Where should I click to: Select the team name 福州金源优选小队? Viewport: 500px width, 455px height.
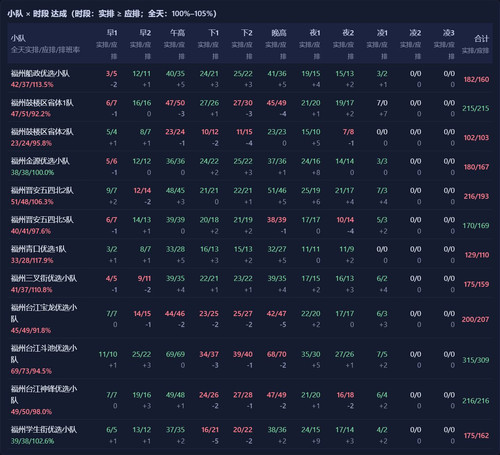click(x=40, y=161)
